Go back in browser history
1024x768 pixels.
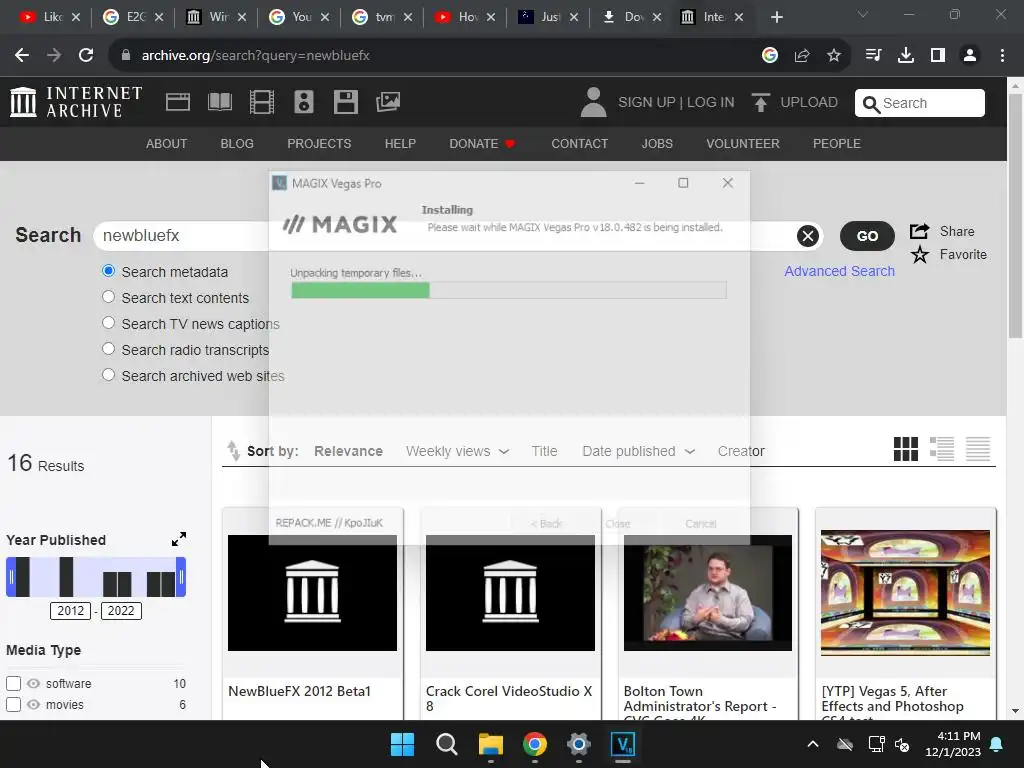point(22,56)
